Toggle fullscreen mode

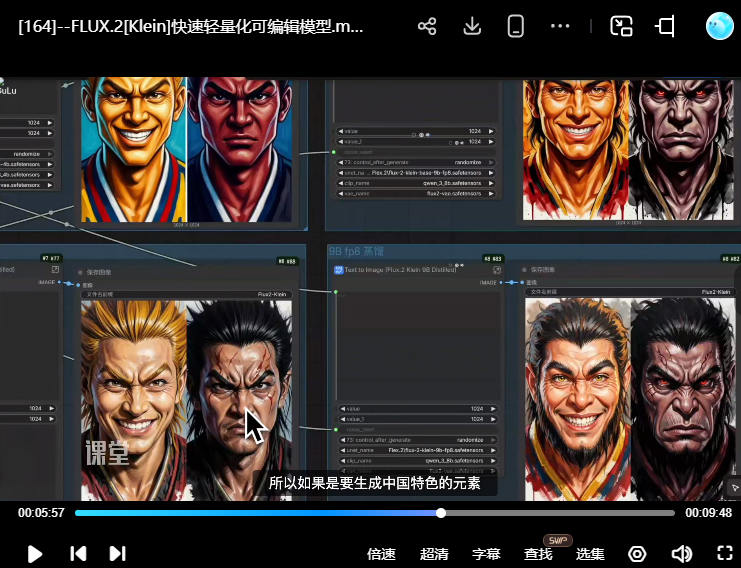725,553
